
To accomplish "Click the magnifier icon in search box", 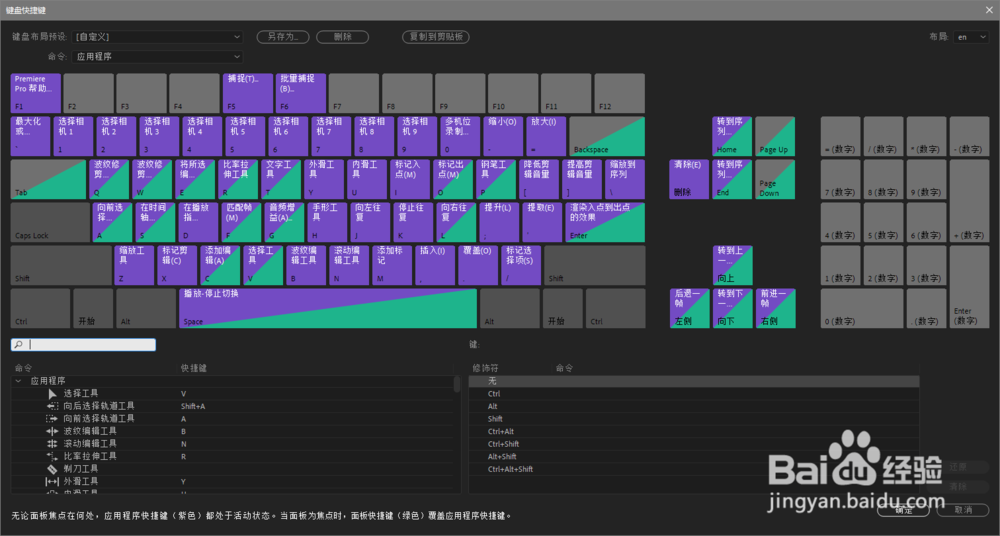I will 18,345.
